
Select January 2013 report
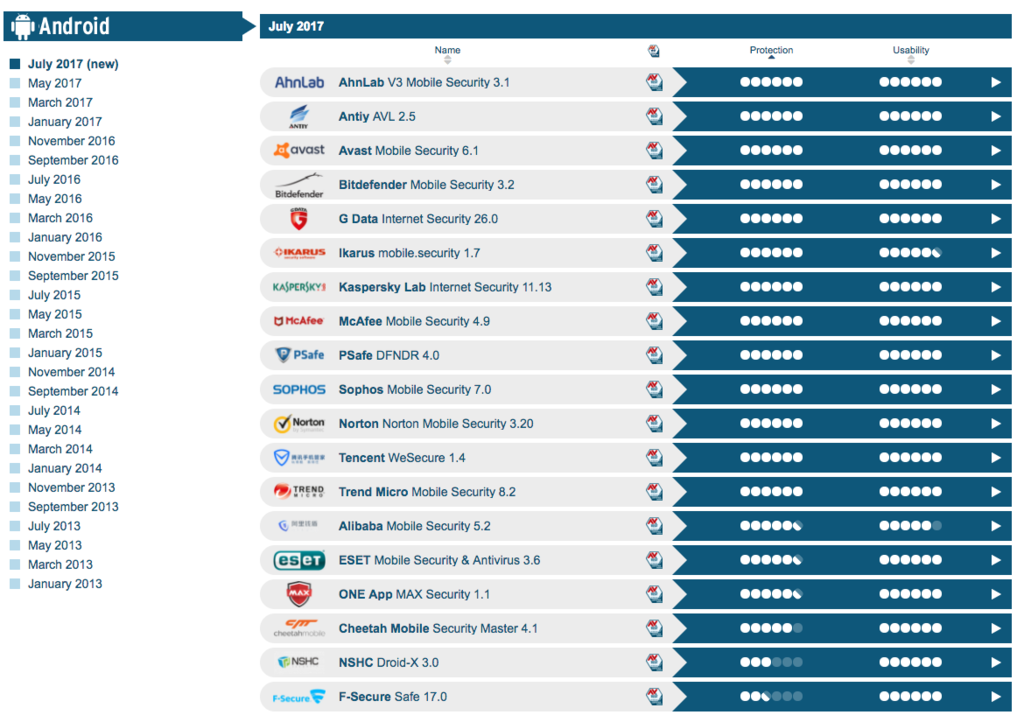65,584
